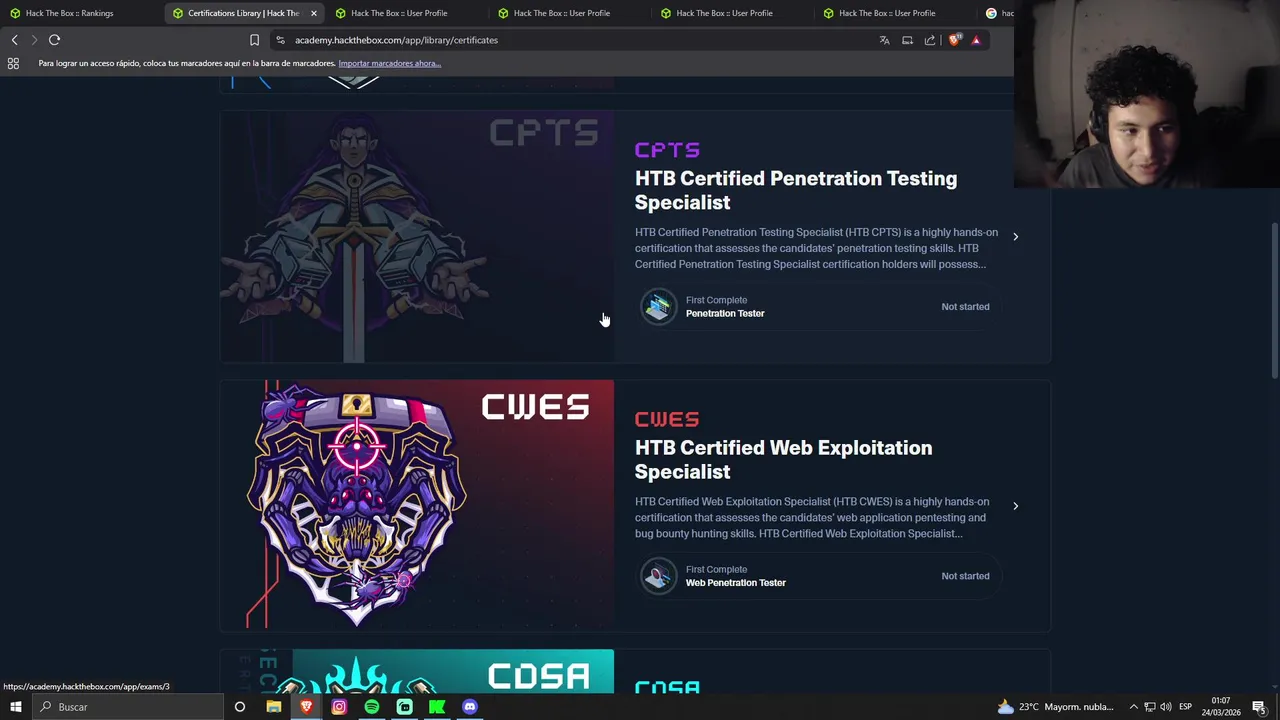1280x720 pixels.
Task: Open the CPTS certification artwork thumbnail
Action: 417,236
